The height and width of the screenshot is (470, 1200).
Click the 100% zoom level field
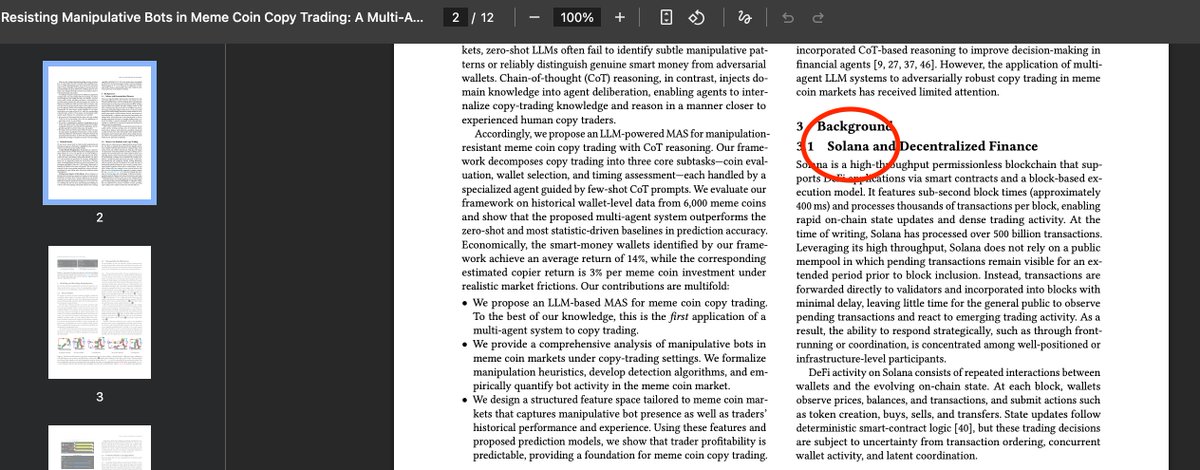coord(577,18)
